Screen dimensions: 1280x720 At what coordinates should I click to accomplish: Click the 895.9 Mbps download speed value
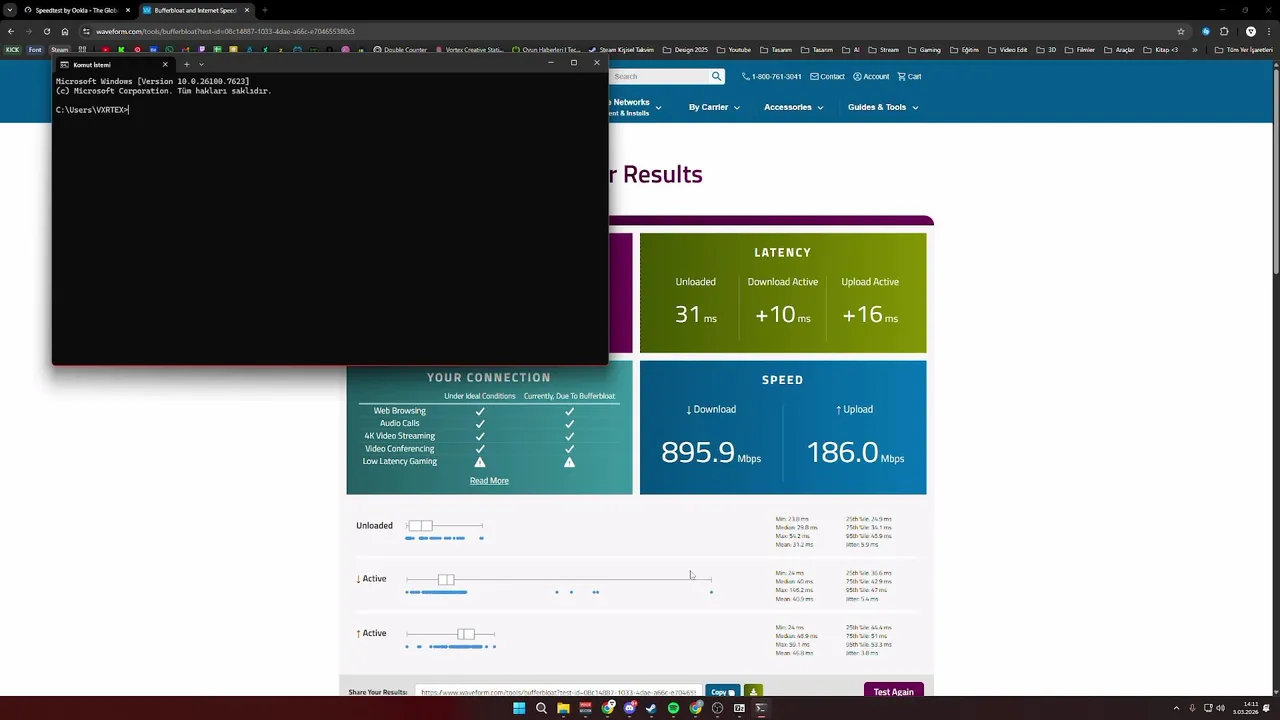pos(711,452)
